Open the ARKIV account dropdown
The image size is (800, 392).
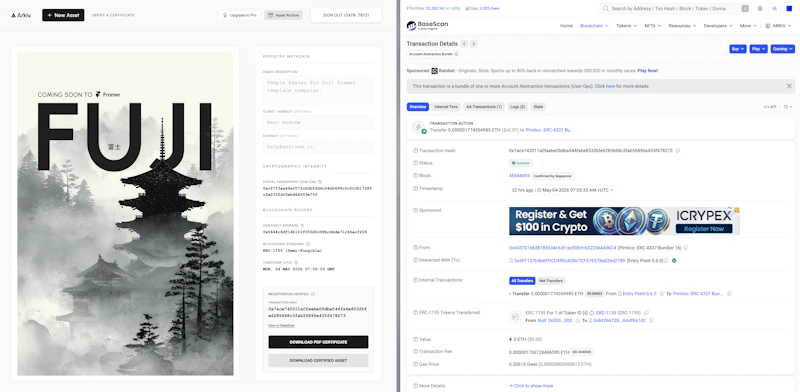778,26
